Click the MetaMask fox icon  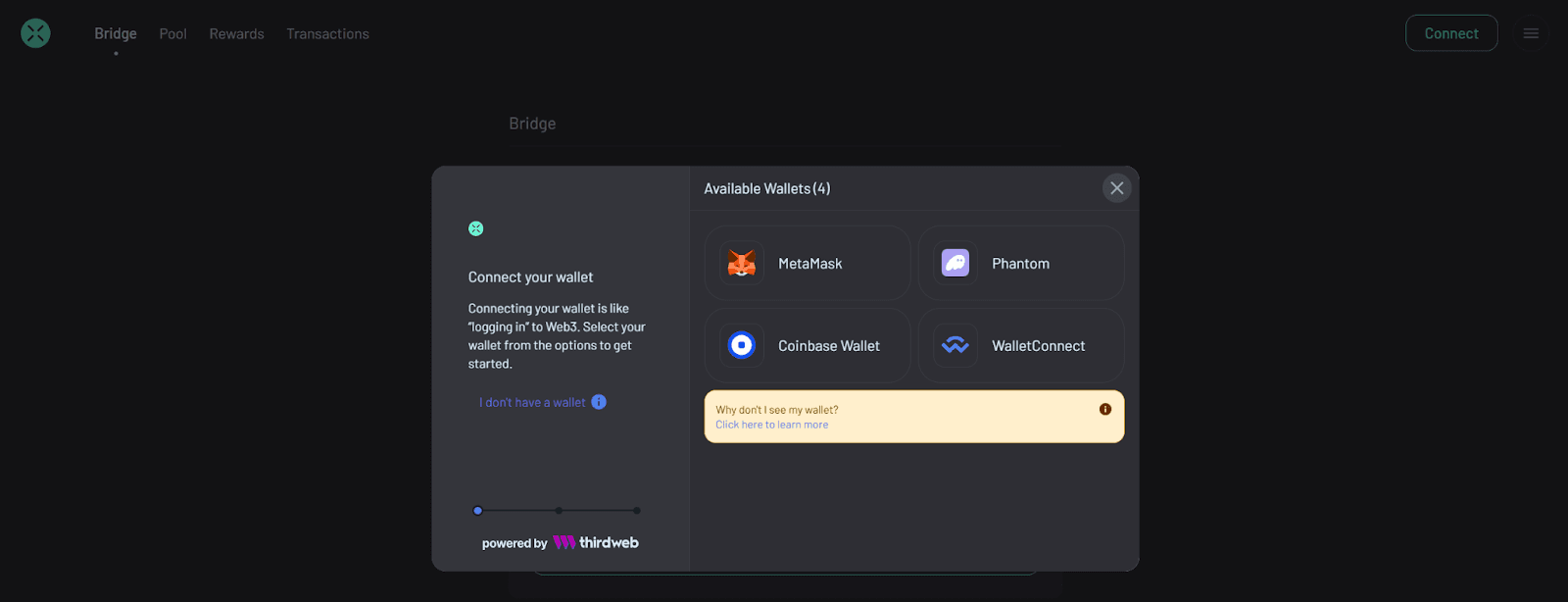pos(742,263)
